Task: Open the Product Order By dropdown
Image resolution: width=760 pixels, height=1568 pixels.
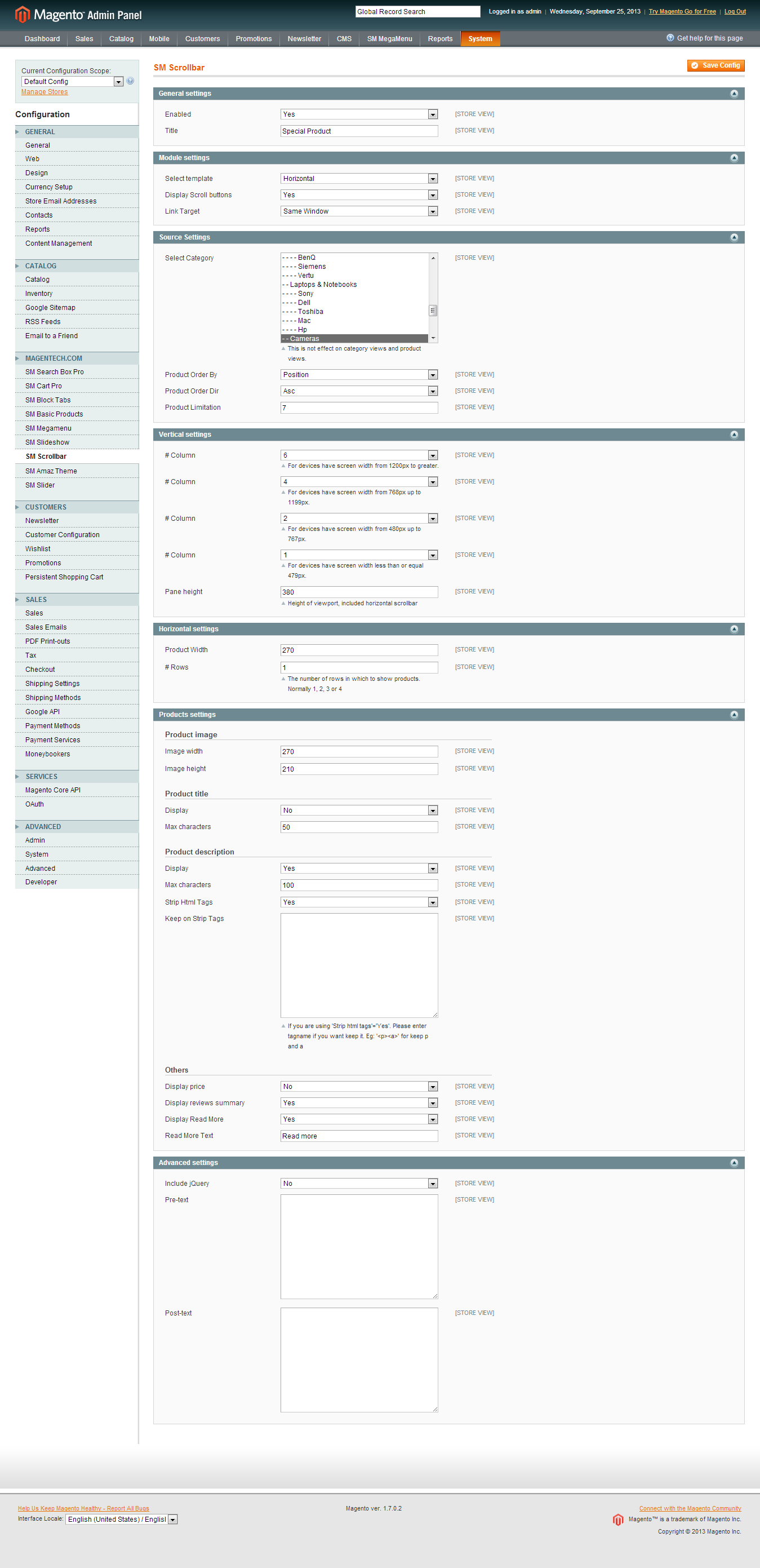Action: [359, 374]
